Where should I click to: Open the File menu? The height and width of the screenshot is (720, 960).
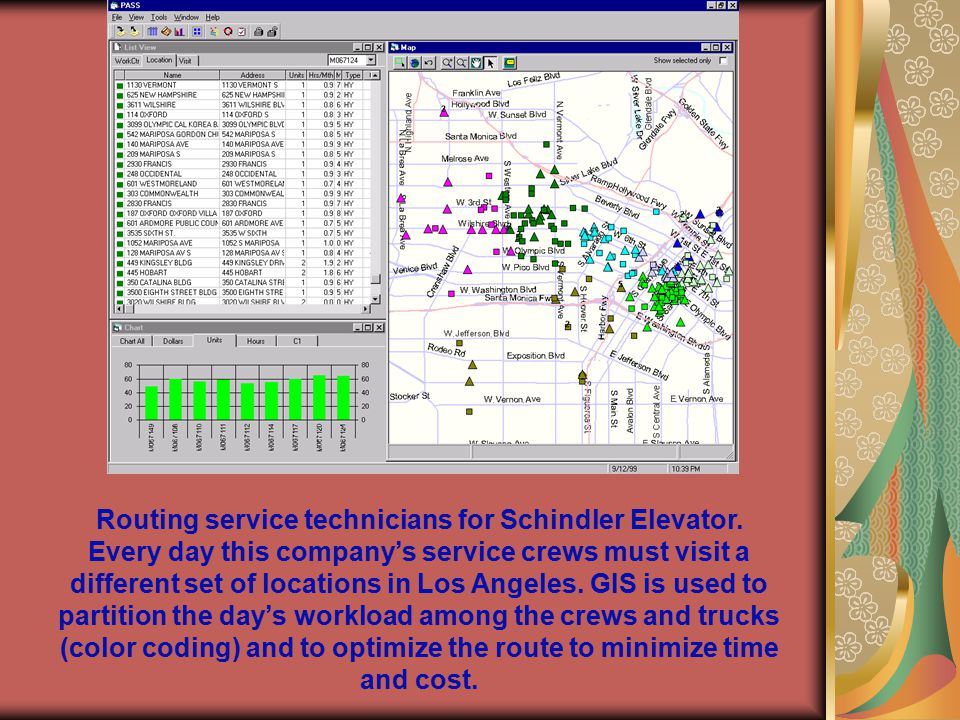(117, 17)
